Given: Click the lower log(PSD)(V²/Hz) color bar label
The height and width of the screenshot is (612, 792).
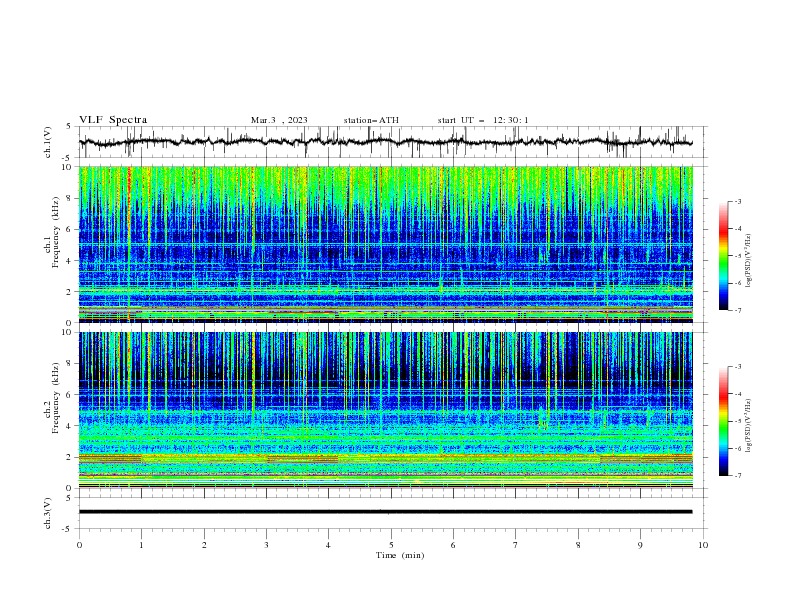Looking at the screenshot, I should coord(749,426).
